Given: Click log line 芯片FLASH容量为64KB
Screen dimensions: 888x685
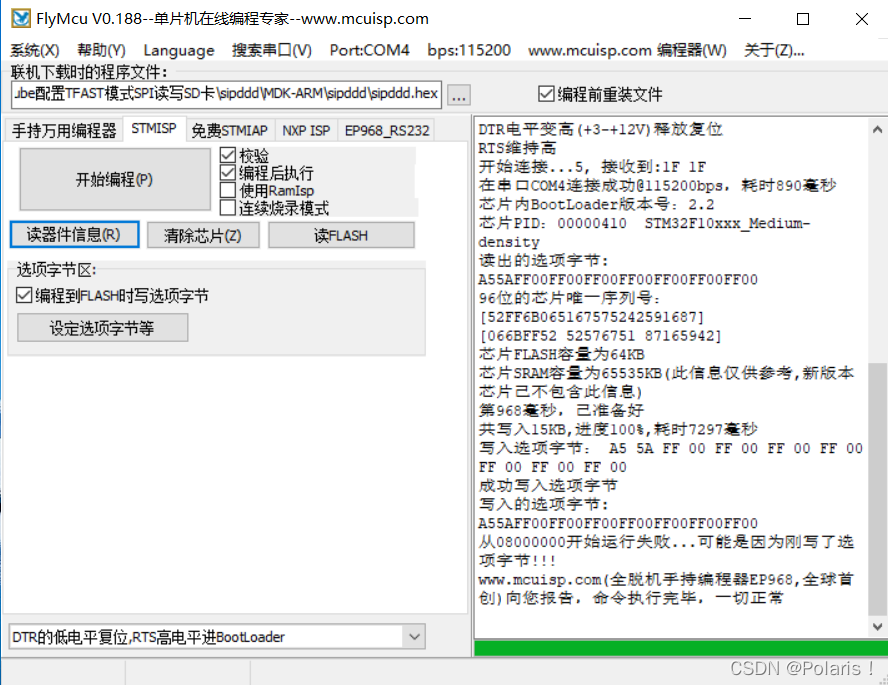Looking at the screenshot, I should [561, 354].
